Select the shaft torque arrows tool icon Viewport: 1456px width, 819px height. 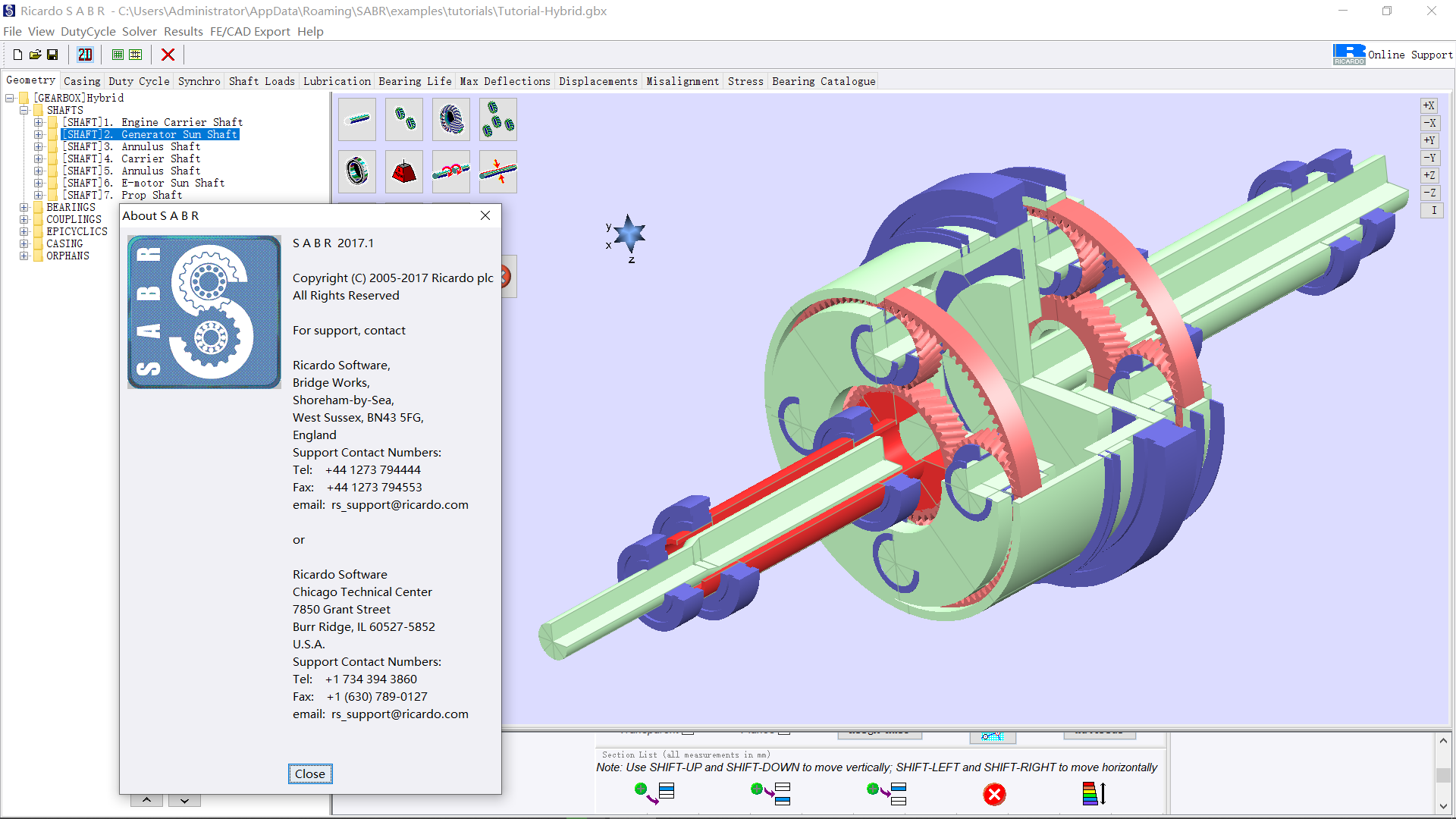coord(451,171)
